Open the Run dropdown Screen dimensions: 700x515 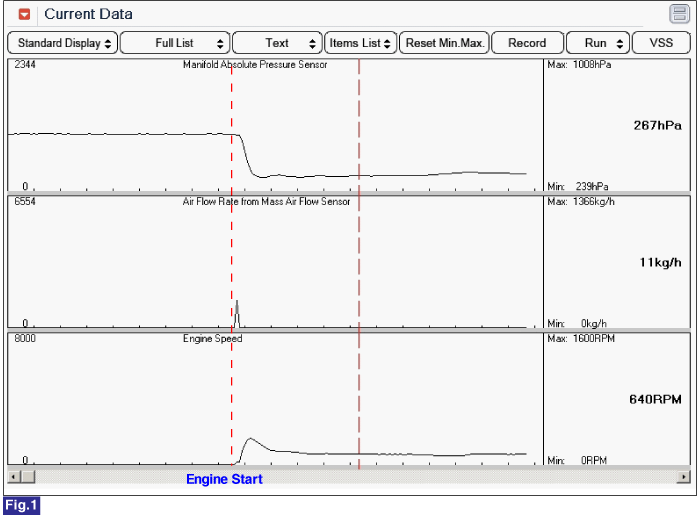pos(598,43)
